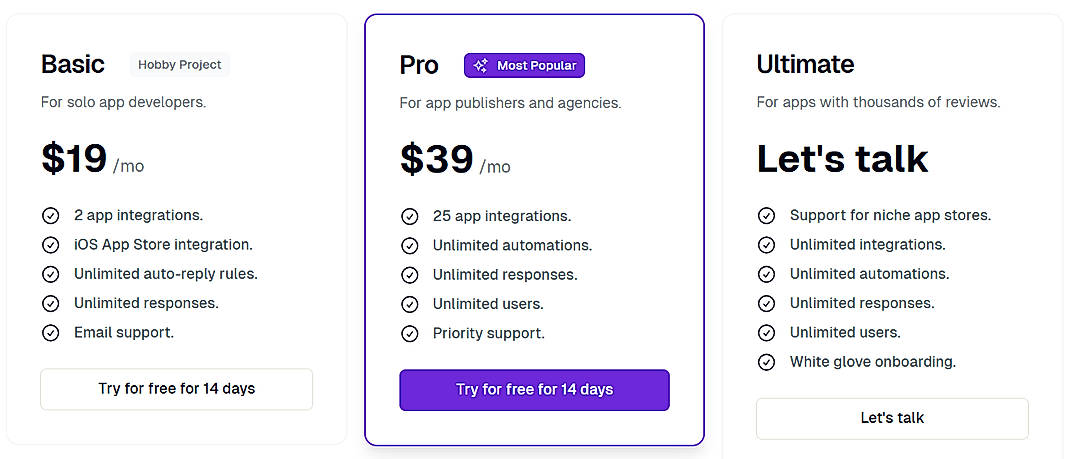Click checkmark icon next to Unlimited auto-reply rules
Screen dimensions: 1070x459
tap(50, 274)
